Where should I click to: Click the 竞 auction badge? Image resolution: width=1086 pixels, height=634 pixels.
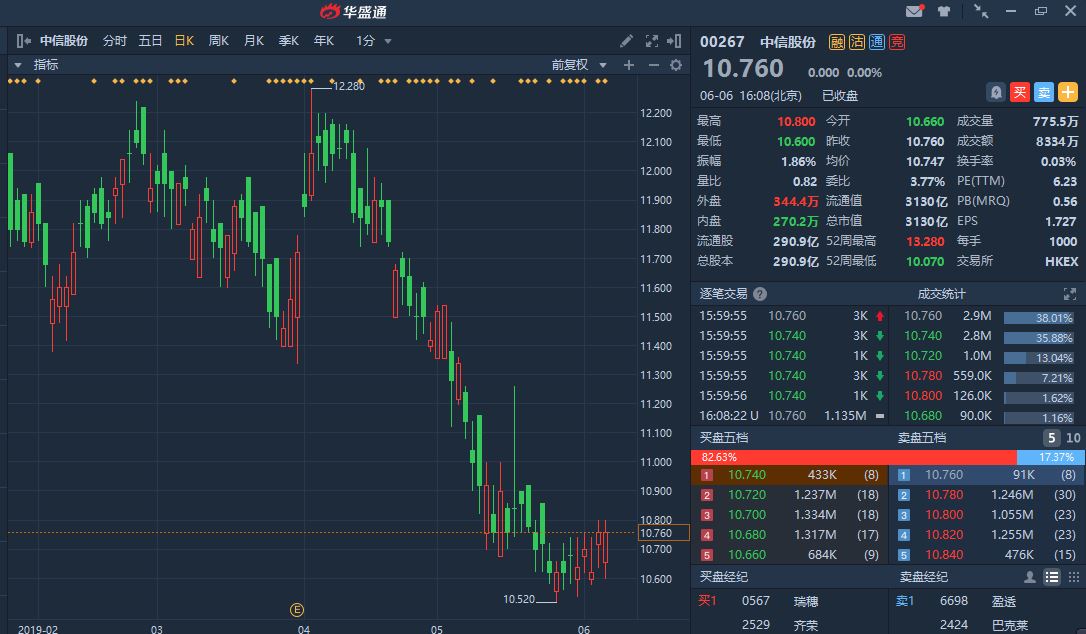pos(897,42)
